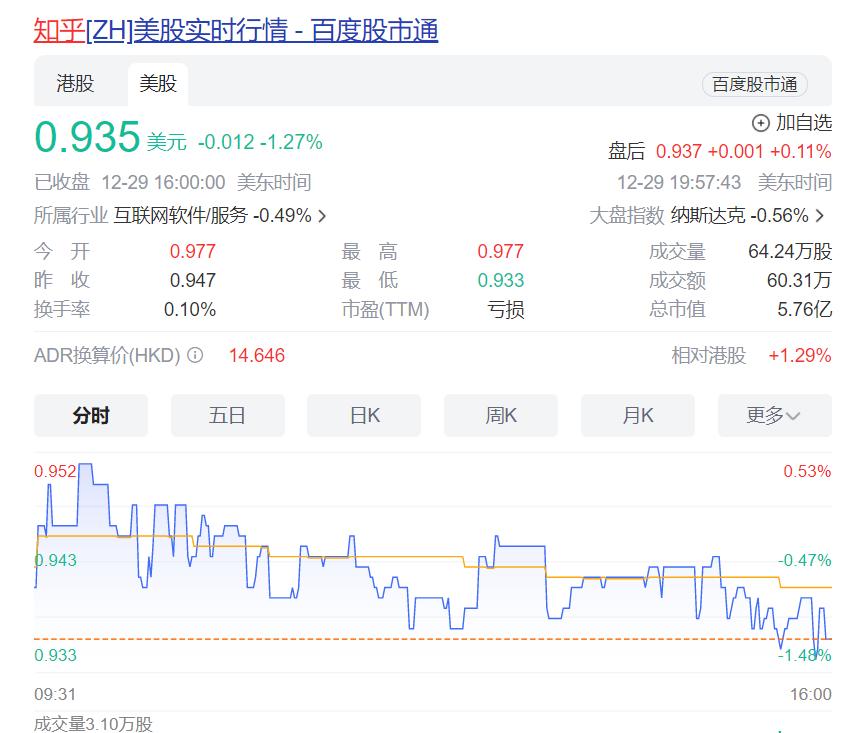
Task: Open the 知乎[ZH]美股实时行情 title link
Action: click(236, 30)
